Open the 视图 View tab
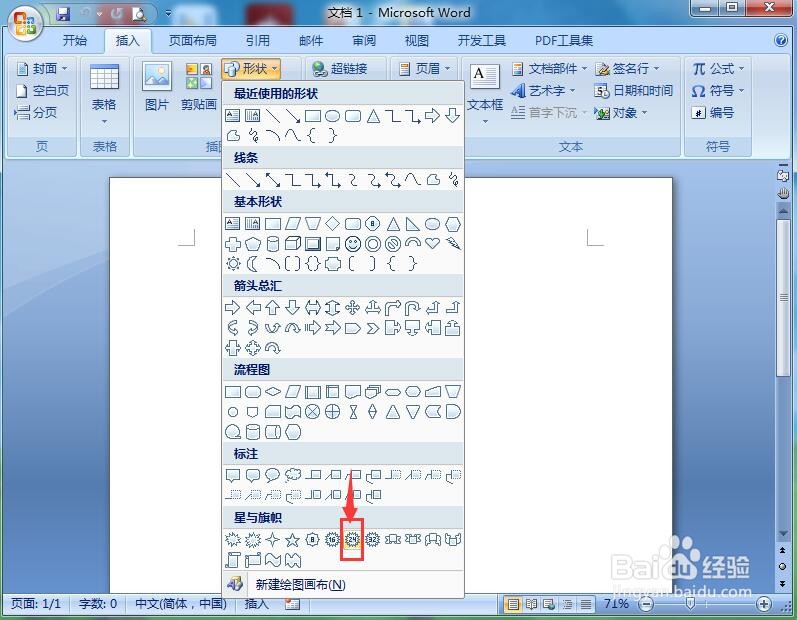This screenshot has height=620, width=797. click(x=417, y=40)
